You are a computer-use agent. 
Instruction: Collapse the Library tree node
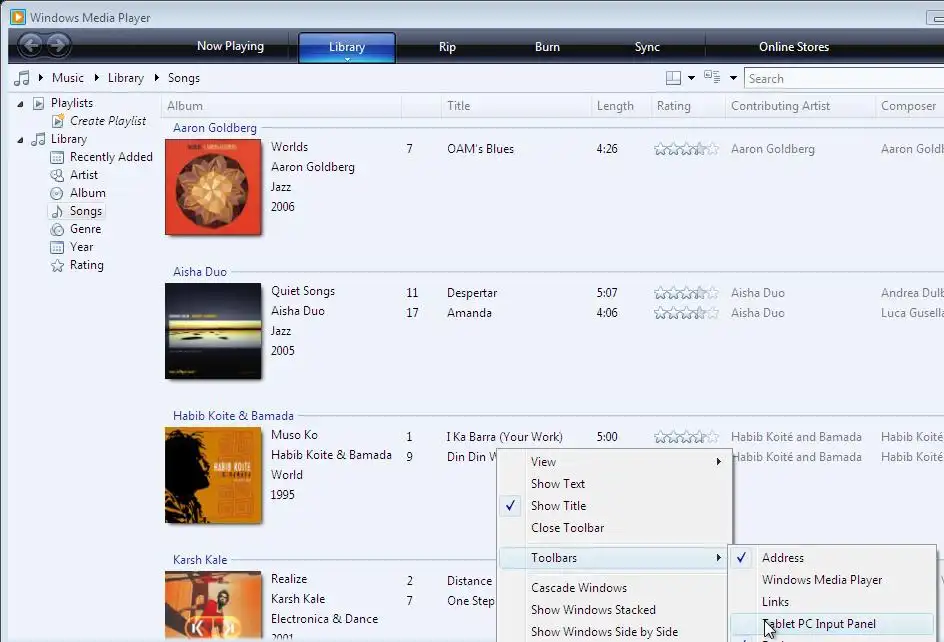point(20,140)
